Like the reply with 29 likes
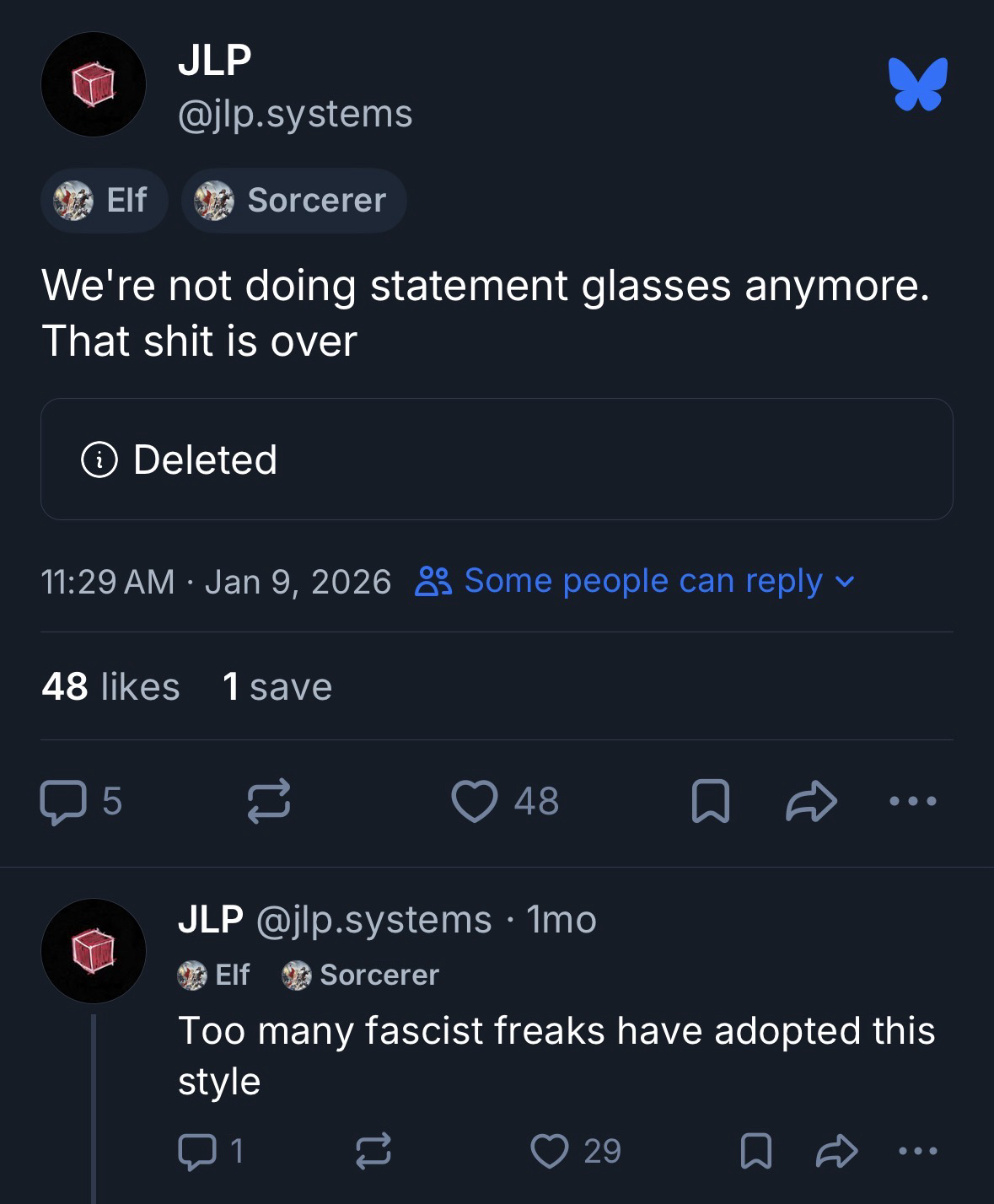Image resolution: width=994 pixels, height=1204 pixels. point(551,1151)
